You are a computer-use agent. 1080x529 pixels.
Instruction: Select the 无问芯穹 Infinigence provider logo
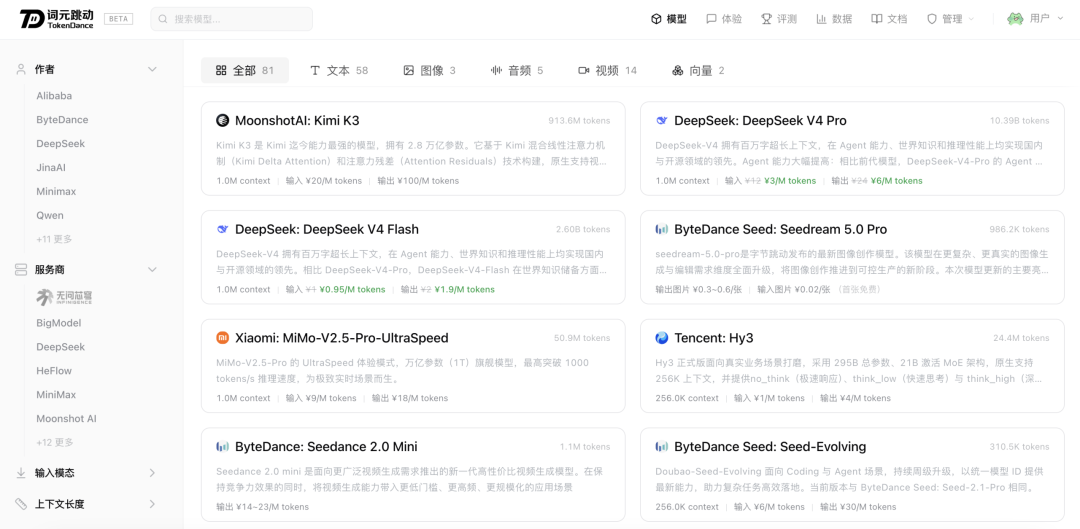point(65,297)
